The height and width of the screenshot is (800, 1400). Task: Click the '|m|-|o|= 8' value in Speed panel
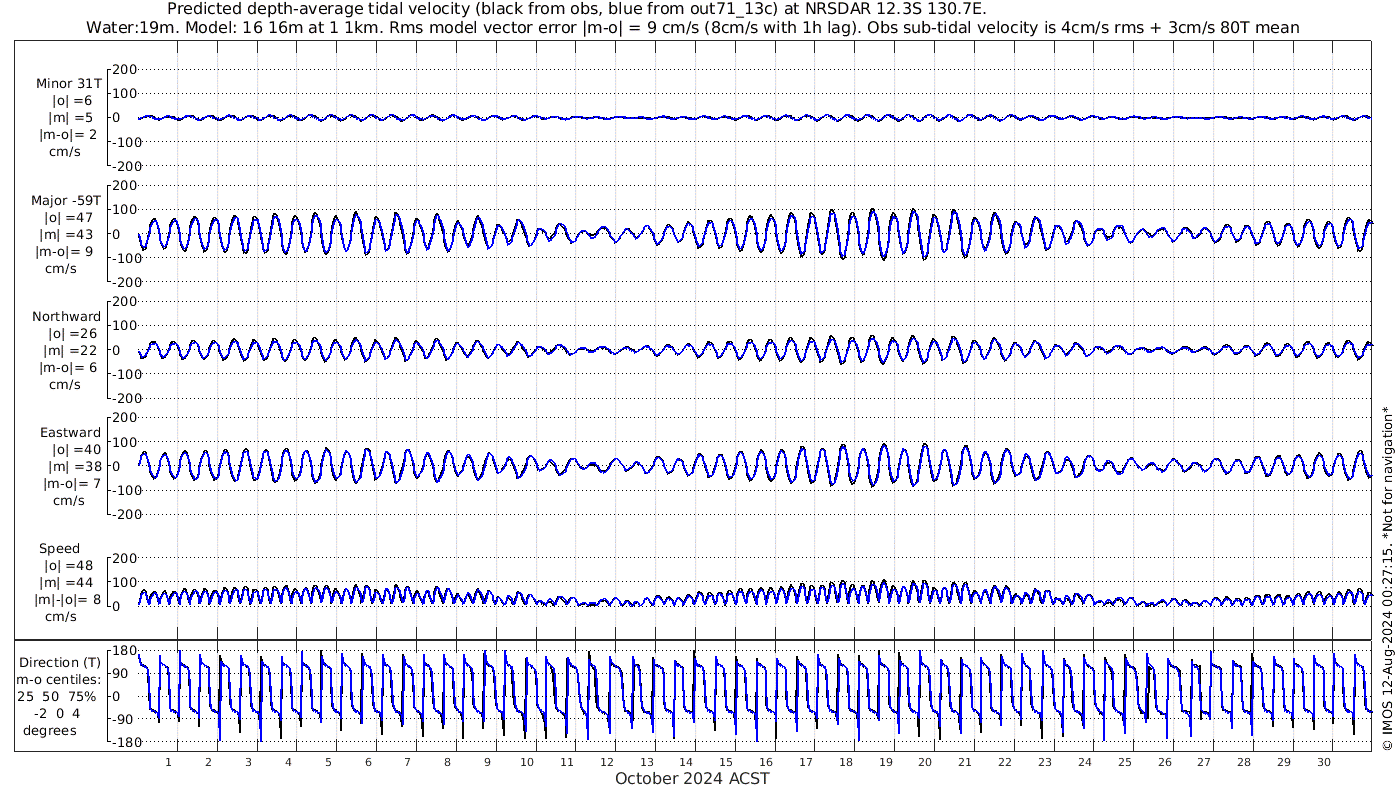[x=68, y=600]
